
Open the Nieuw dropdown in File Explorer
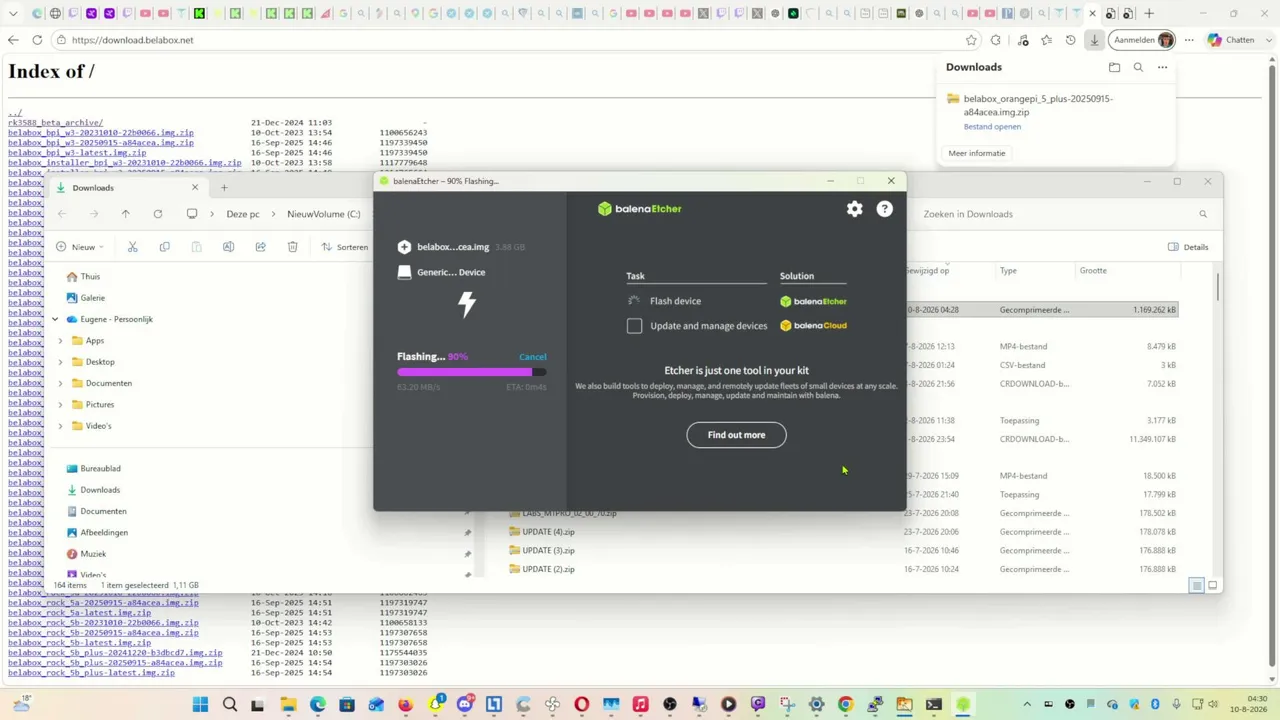[x=80, y=247]
